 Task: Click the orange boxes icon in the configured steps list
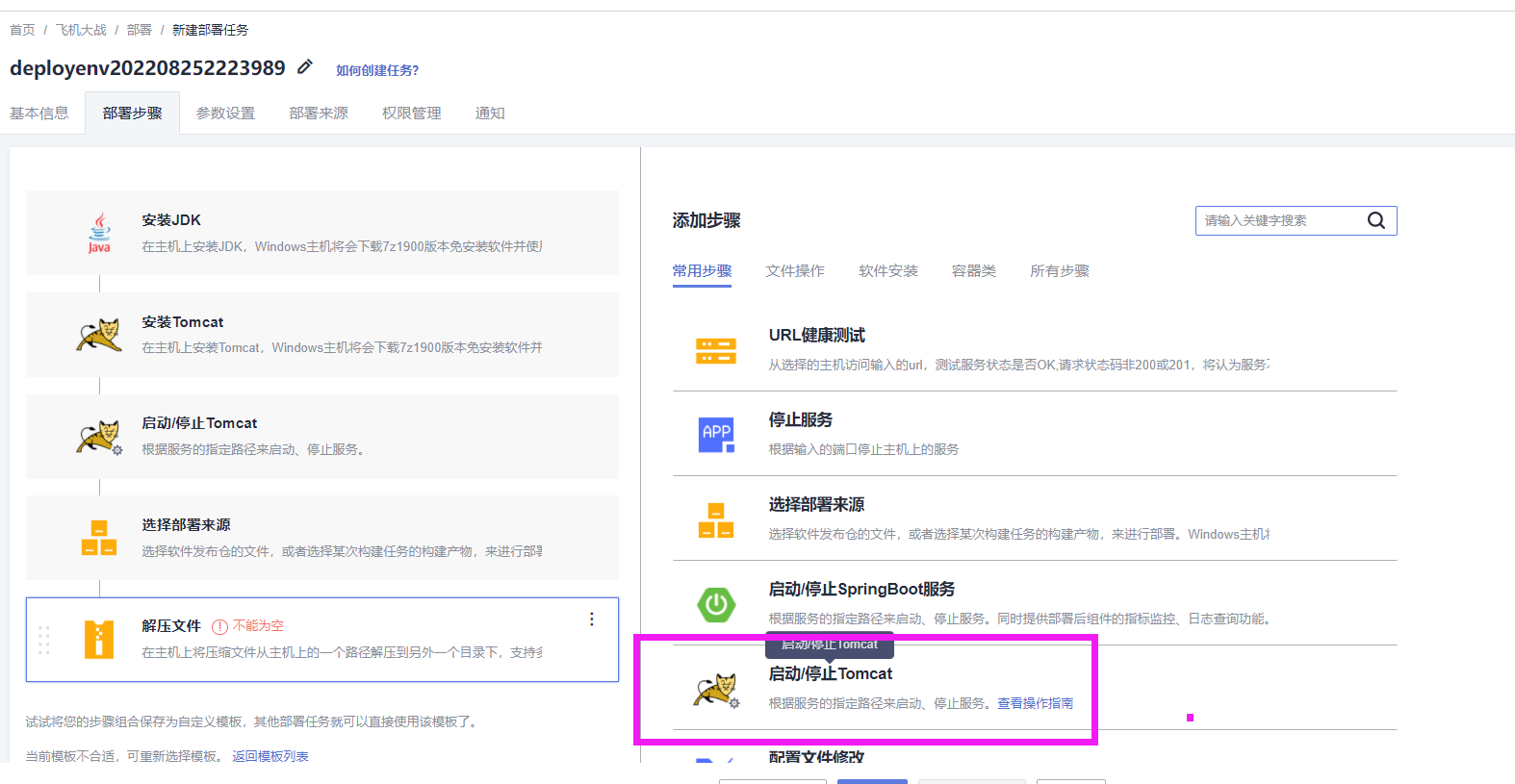99,538
